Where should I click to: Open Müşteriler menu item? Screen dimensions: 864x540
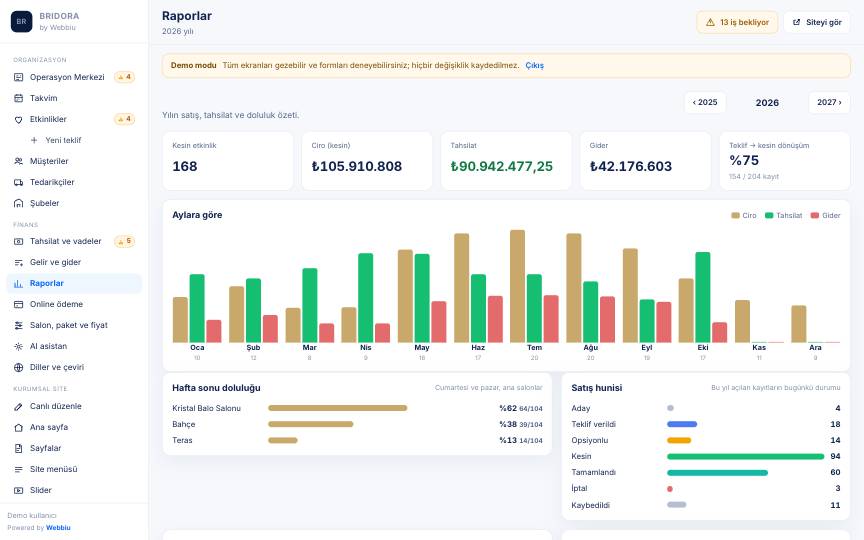tap(74, 161)
